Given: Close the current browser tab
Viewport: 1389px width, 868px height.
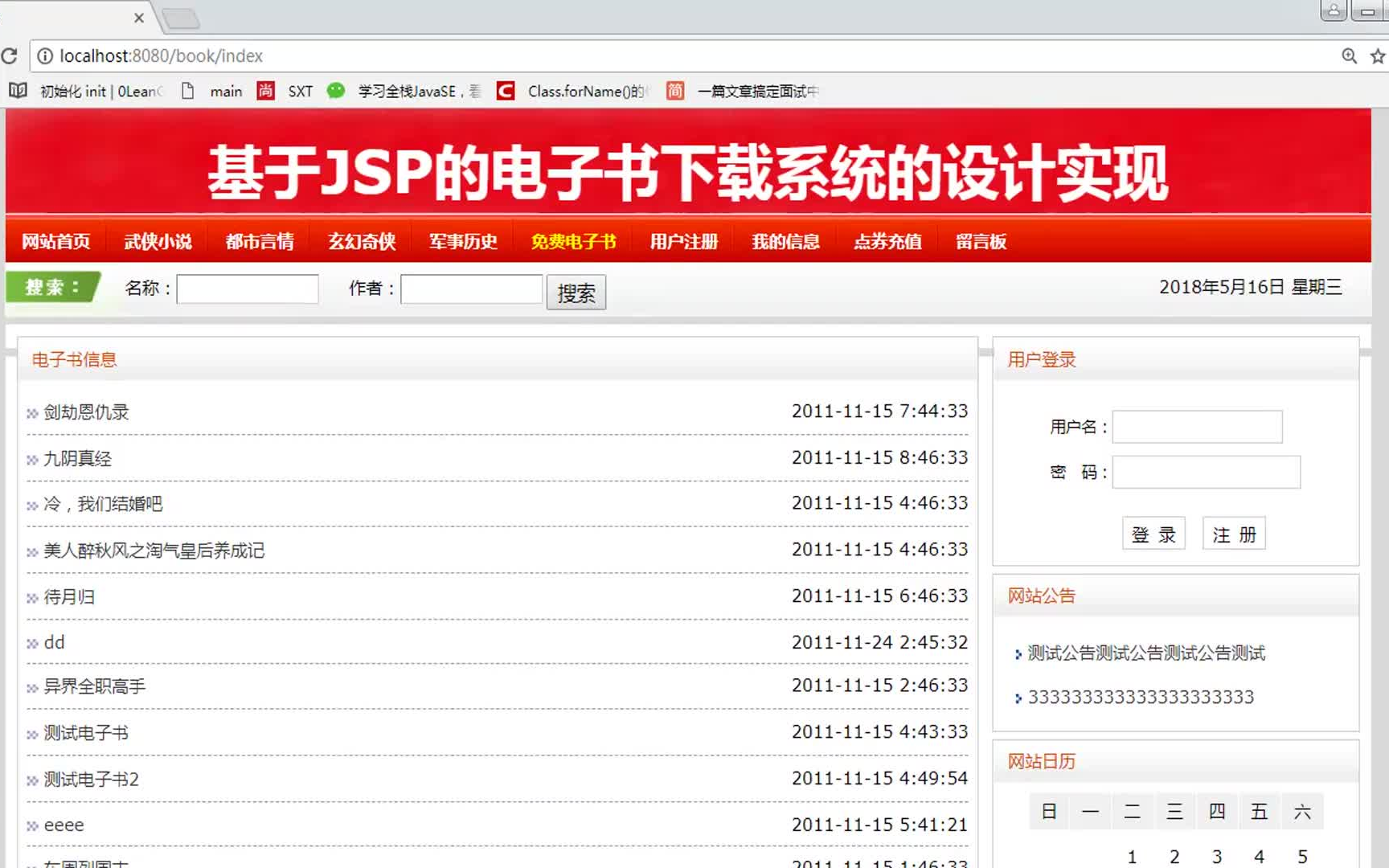Looking at the screenshot, I should [139, 18].
